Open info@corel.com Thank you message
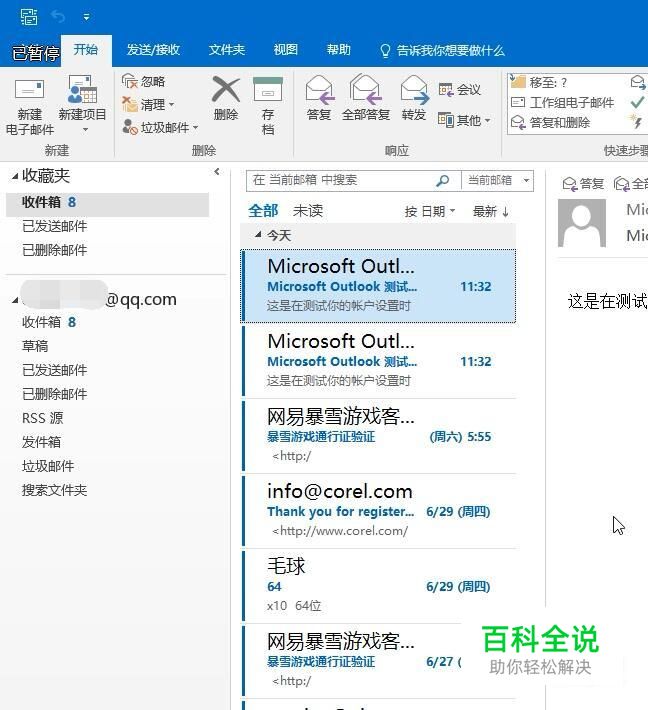648x710 pixels. (x=379, y=511)
